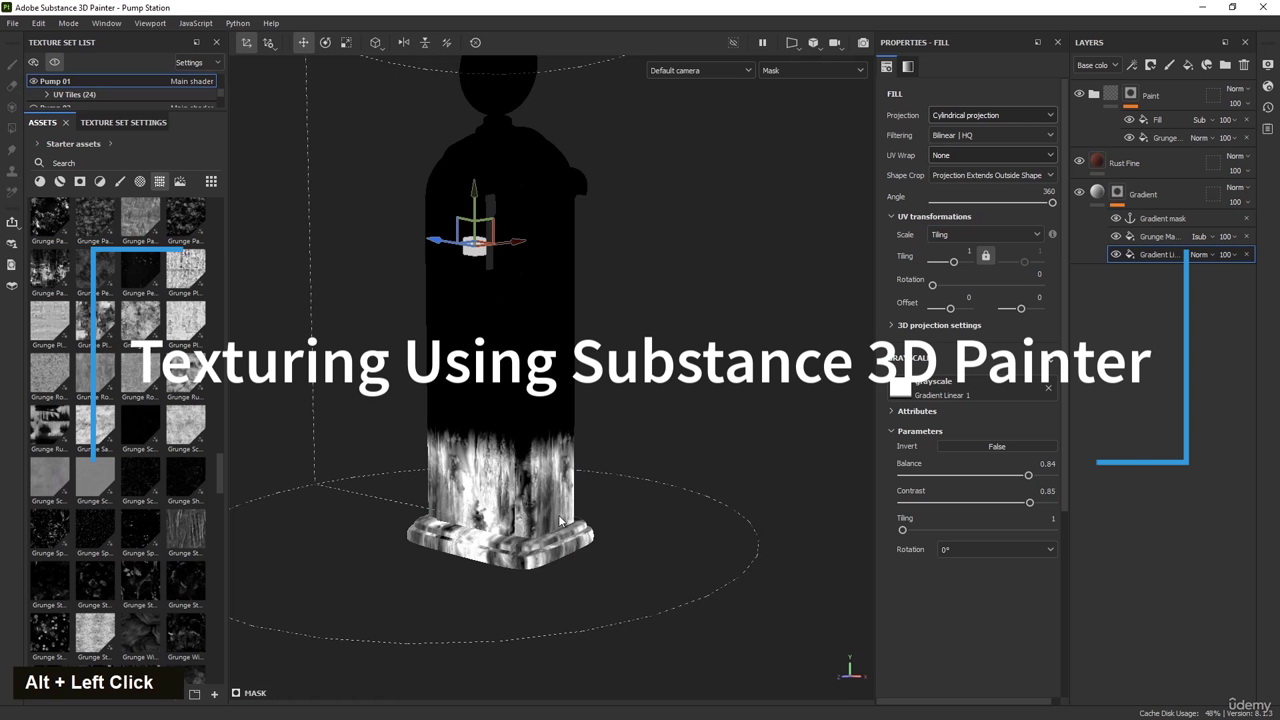Switch to the Texture Set Settings tab
The width and height of the screenshot is (1280, 720).
[123, 122]
